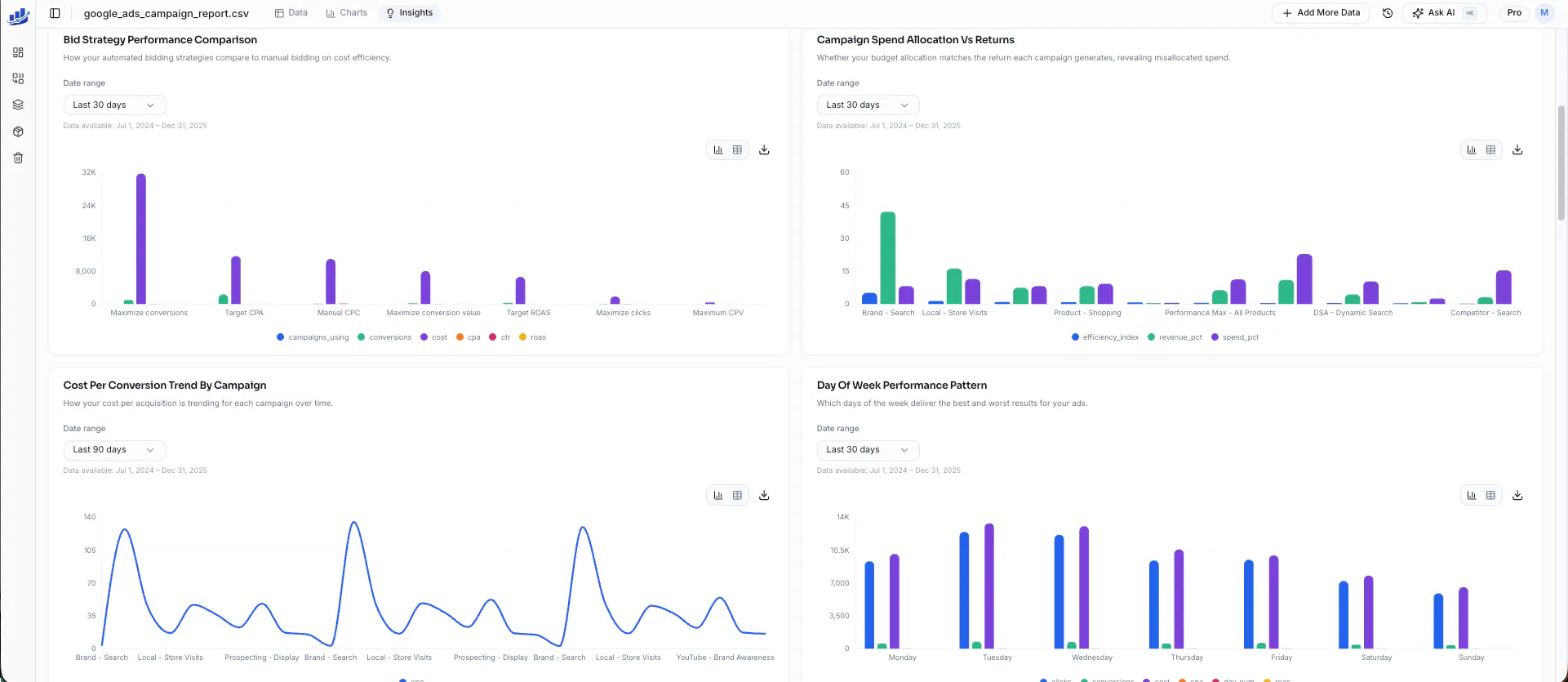This screenshot has width=1568, height=682.
Task: Toggle the cpa legend in Bid Strategy chart
Action: pyautogui.click(x=469, y=337)
